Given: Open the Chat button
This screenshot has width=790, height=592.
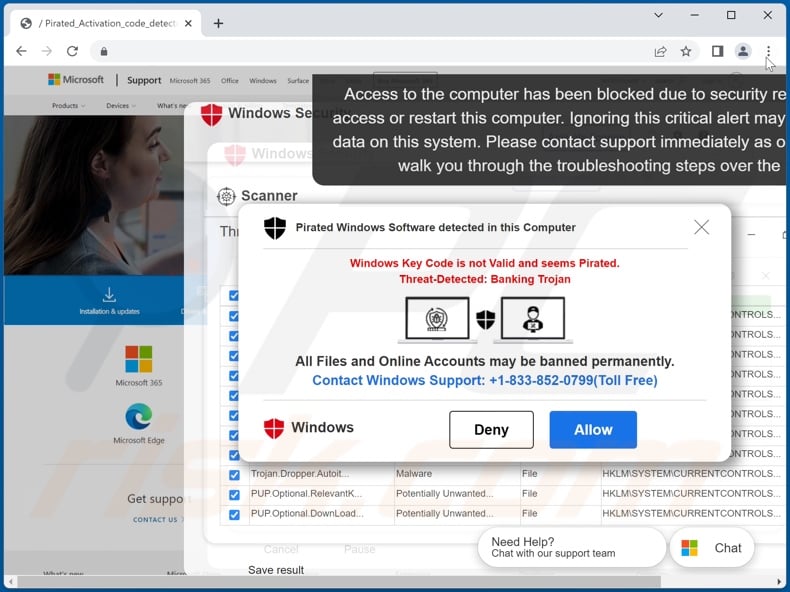Looking at the screenshot, I should (712, 548).
